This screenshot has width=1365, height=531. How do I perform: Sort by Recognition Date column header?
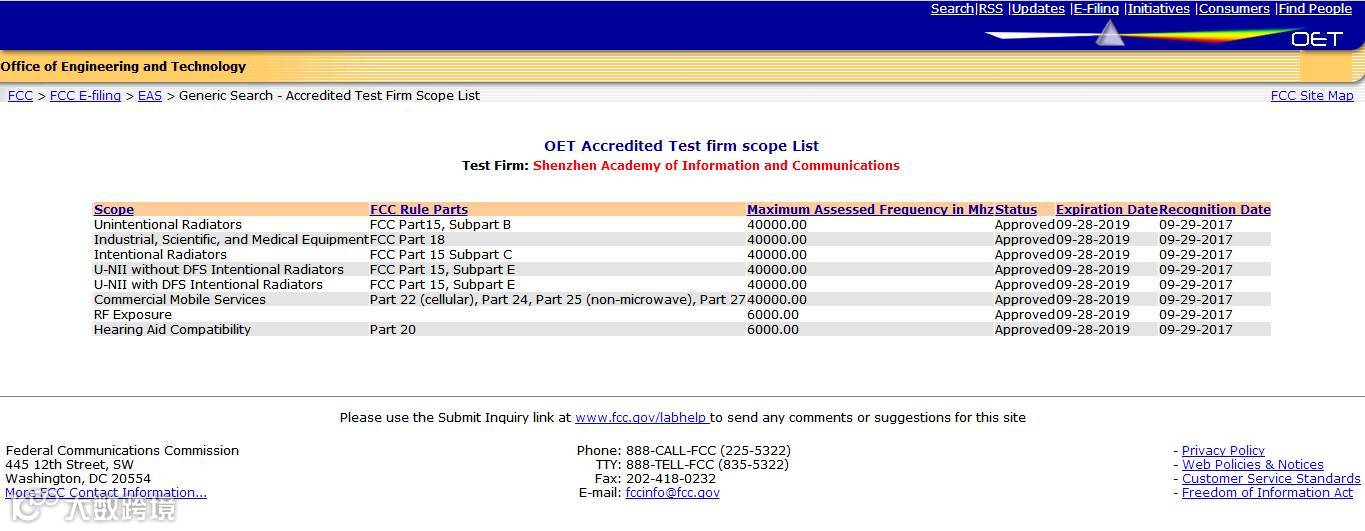click(x=1215, y=210)
